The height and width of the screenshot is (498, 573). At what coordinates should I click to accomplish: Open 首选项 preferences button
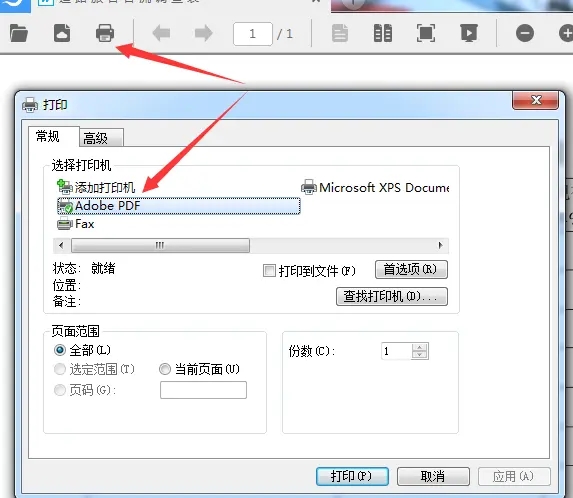[x=411, y=270]
